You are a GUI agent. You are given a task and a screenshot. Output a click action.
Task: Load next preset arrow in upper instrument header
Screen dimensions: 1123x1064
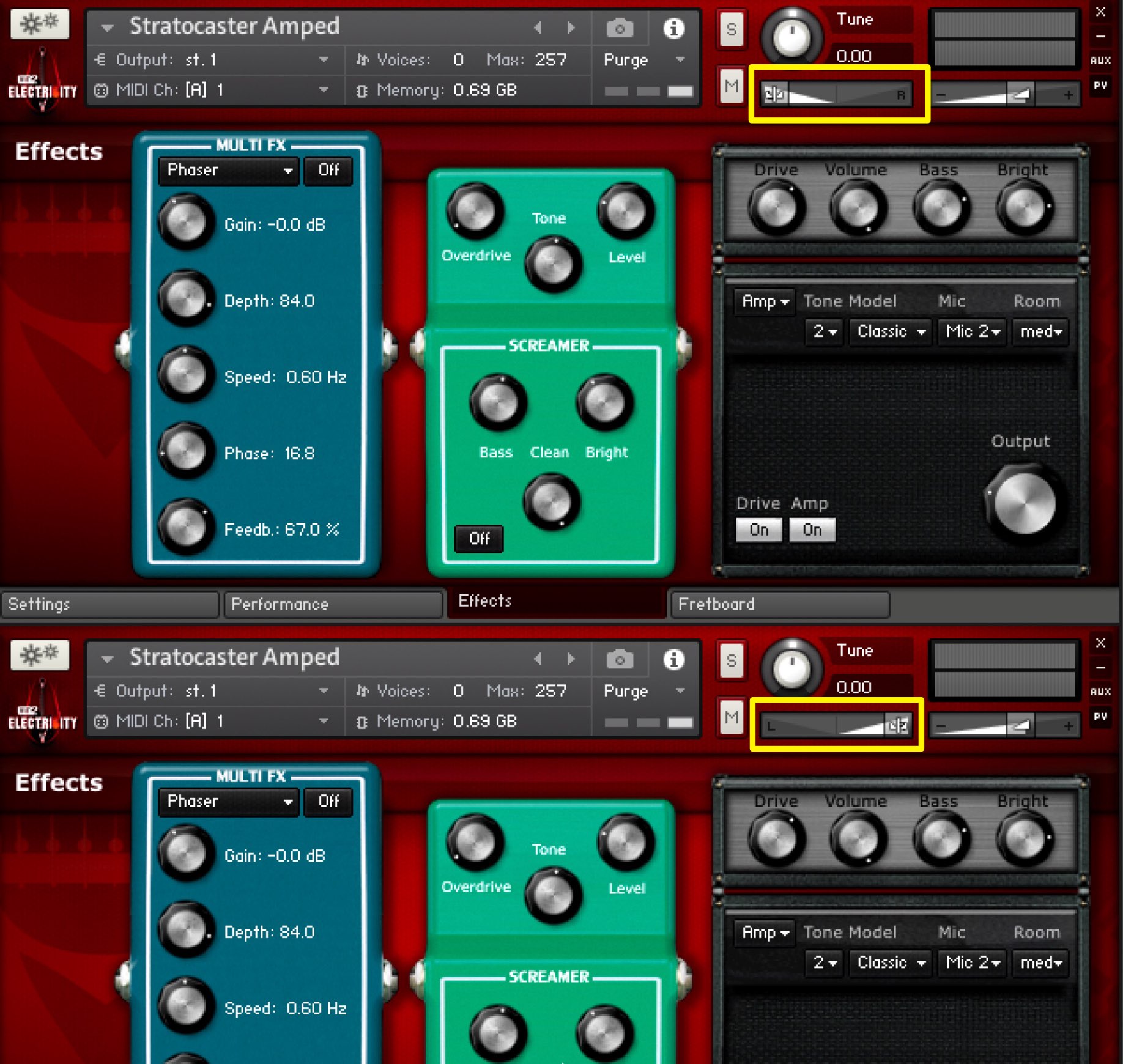coord(571,28)
